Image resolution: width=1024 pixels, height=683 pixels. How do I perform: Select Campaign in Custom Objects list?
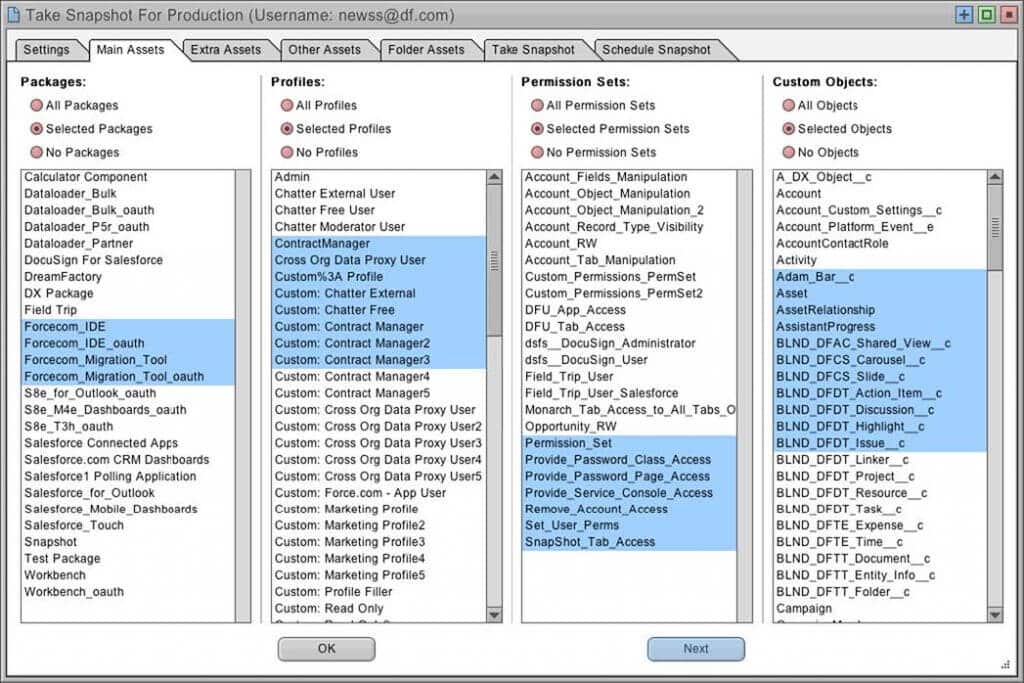tap(880, 608)
